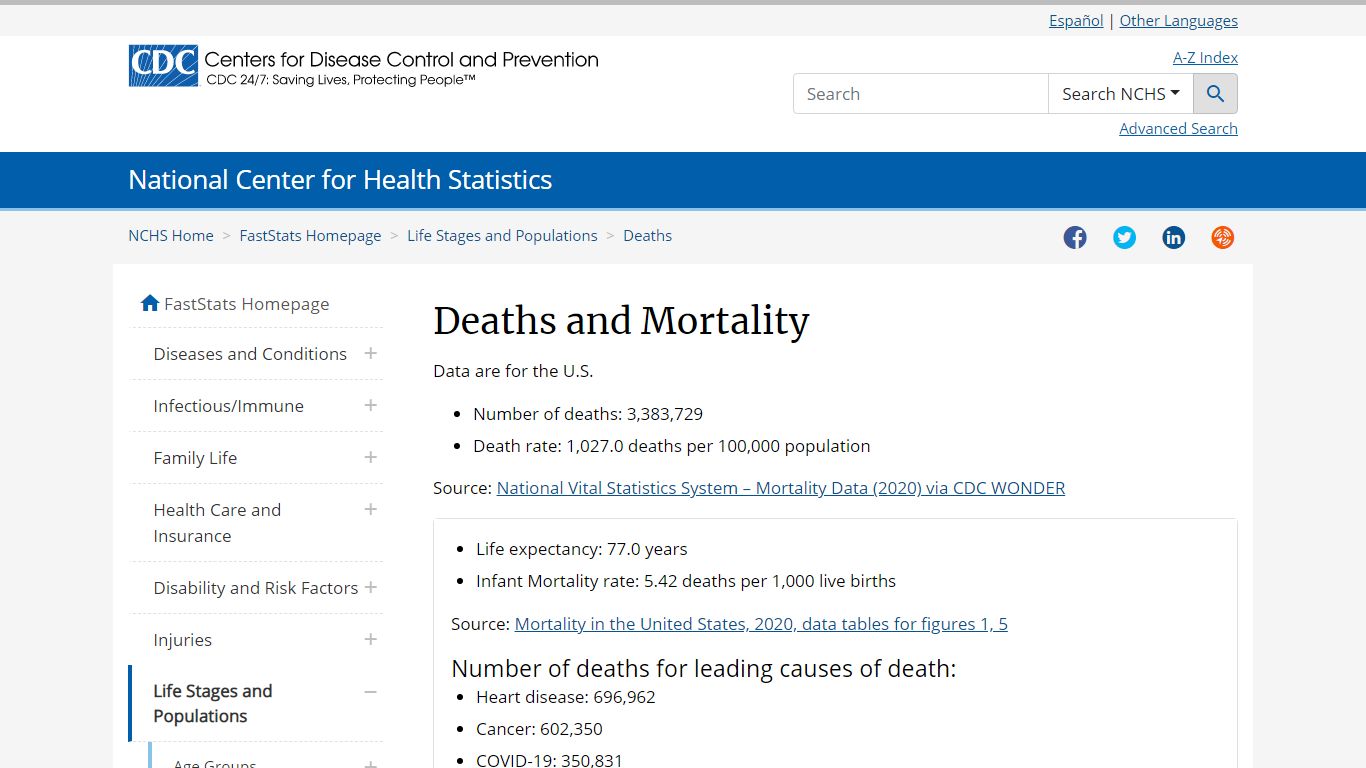Focus the Search input field
This screenshot has height=768, width=1366.
point(920,94)
